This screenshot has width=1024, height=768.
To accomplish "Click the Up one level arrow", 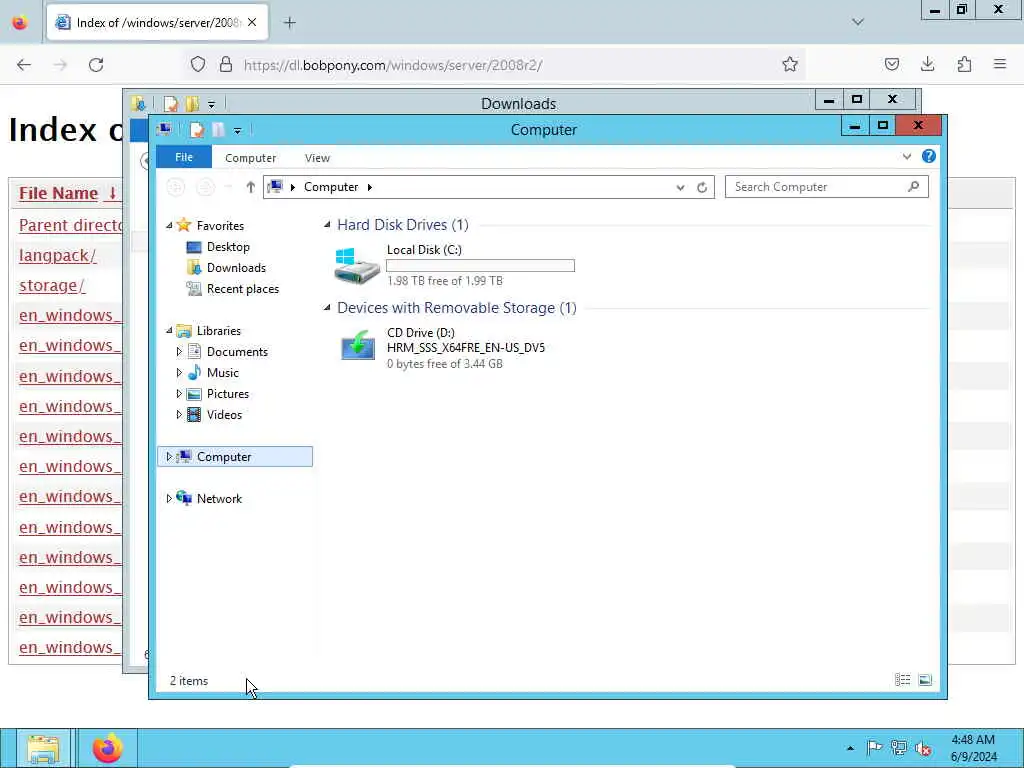I will 250,187.
